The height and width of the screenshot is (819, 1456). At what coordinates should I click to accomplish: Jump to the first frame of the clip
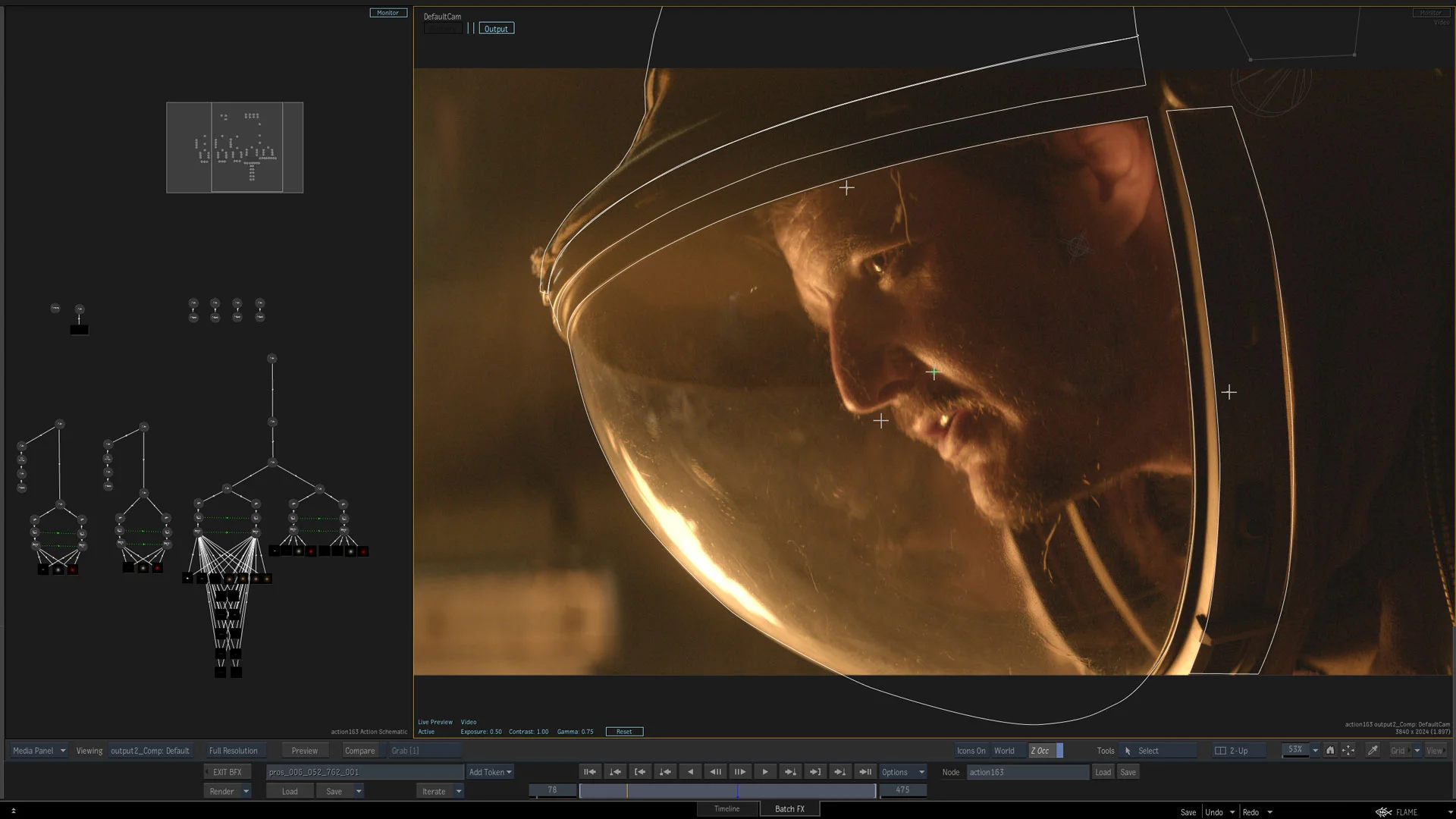pos(589,772)
